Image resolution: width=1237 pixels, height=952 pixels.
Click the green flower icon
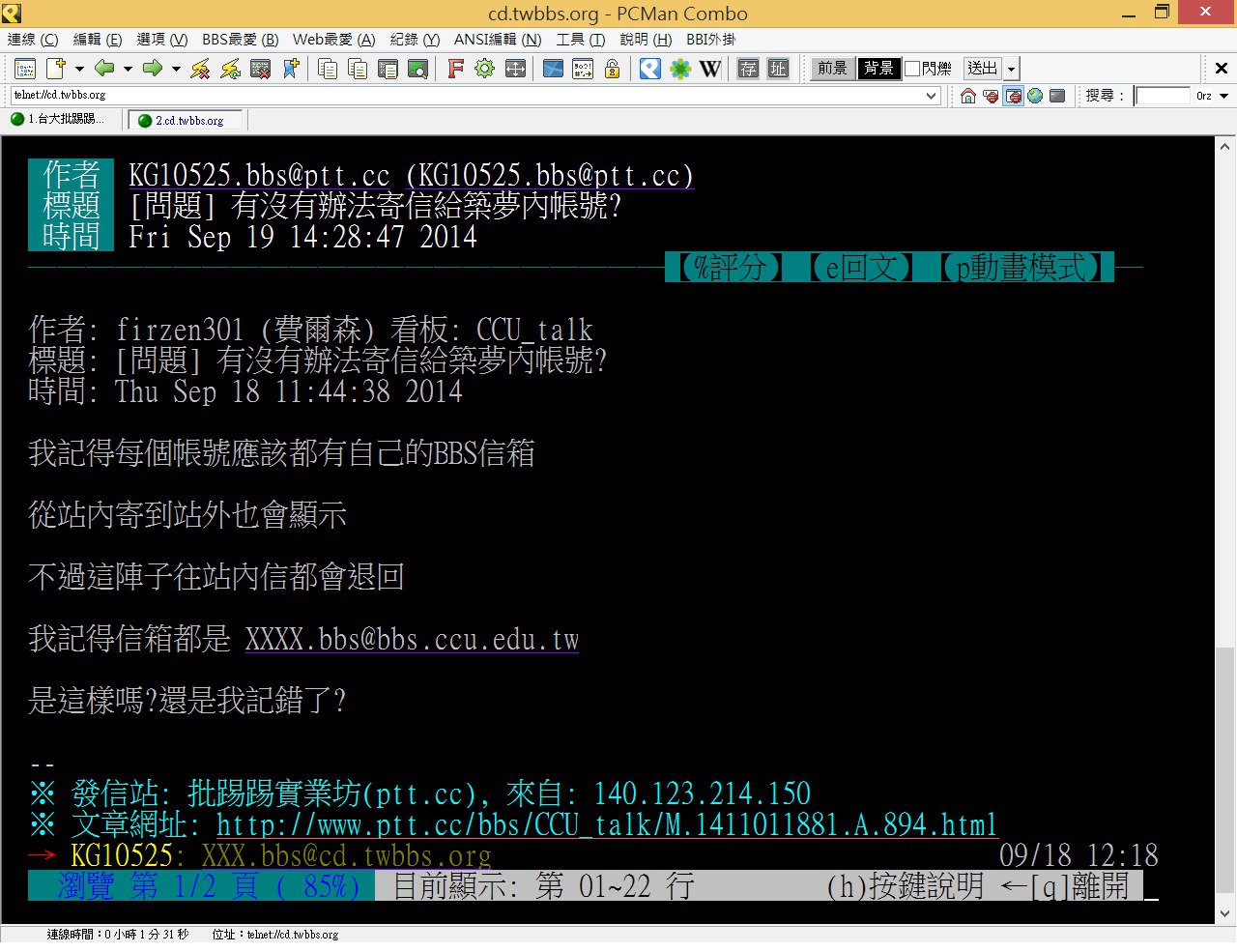click(x=680, y=69)
